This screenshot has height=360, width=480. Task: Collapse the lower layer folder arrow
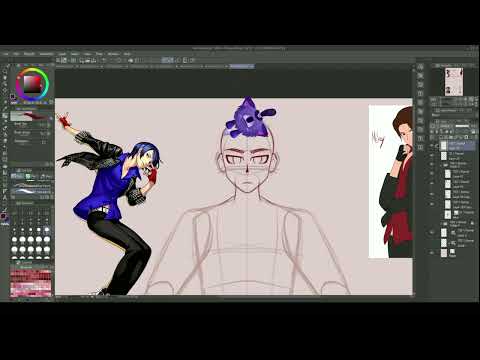(441, 223)
